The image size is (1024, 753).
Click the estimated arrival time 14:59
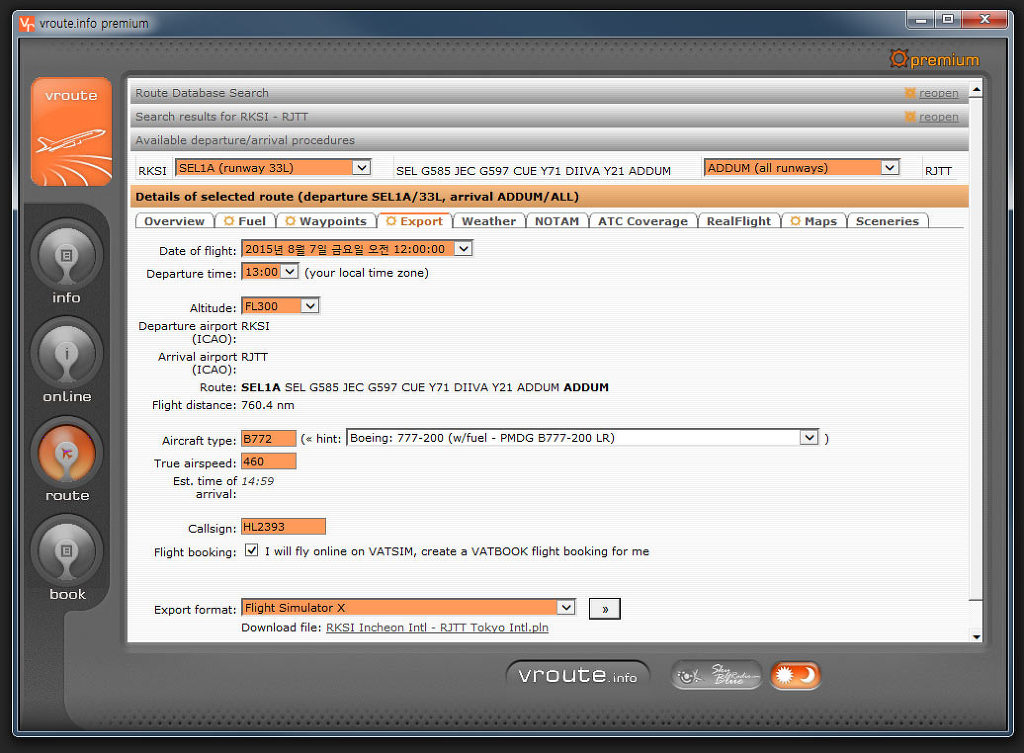click(x=257, y=481)
